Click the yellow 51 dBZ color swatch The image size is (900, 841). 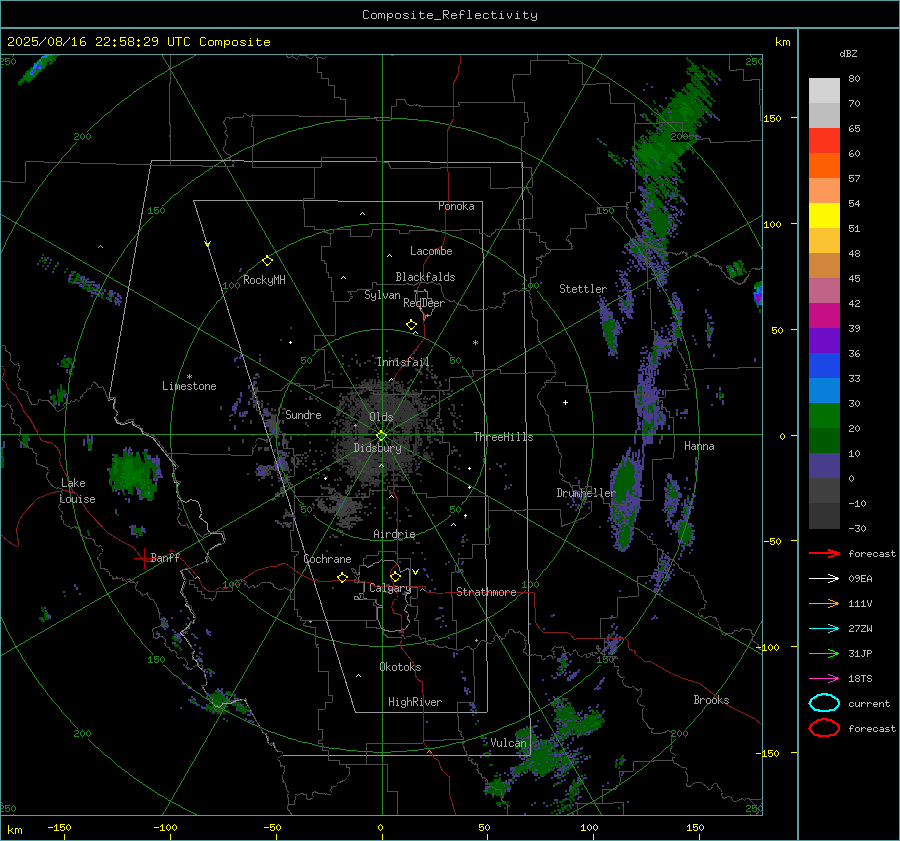click(824, 216)
